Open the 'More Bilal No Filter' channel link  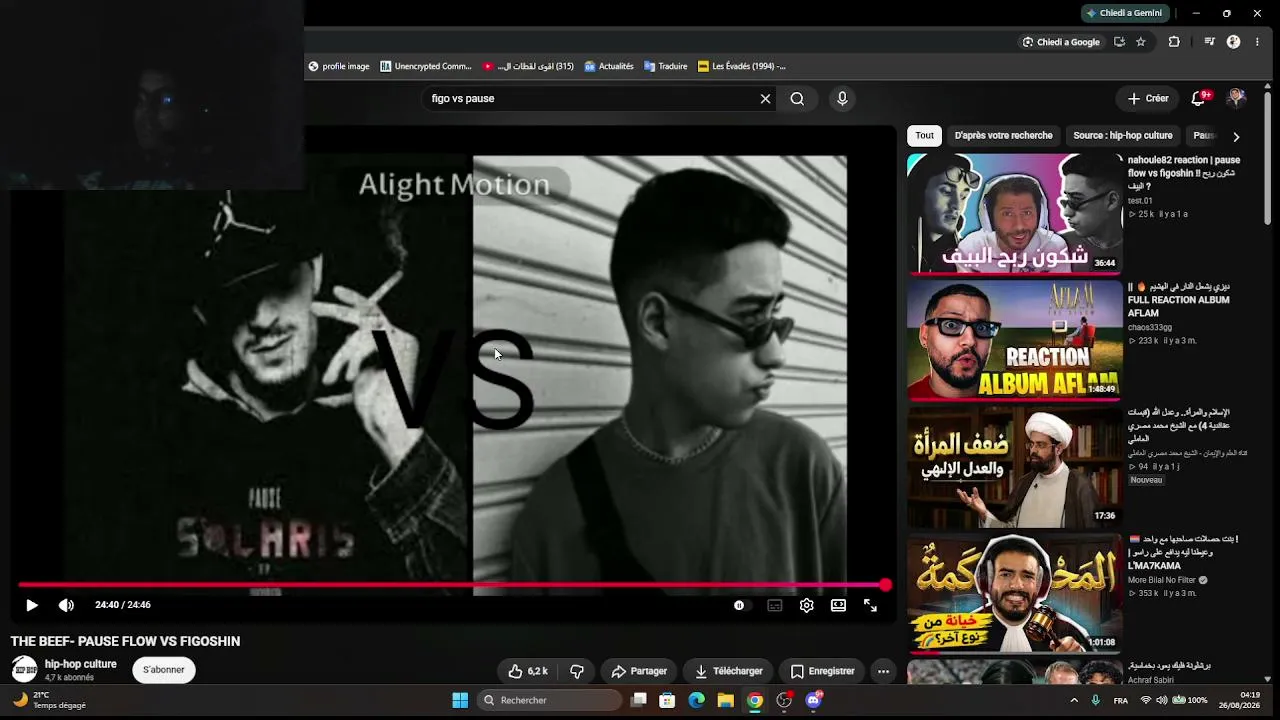point(1163,580)
